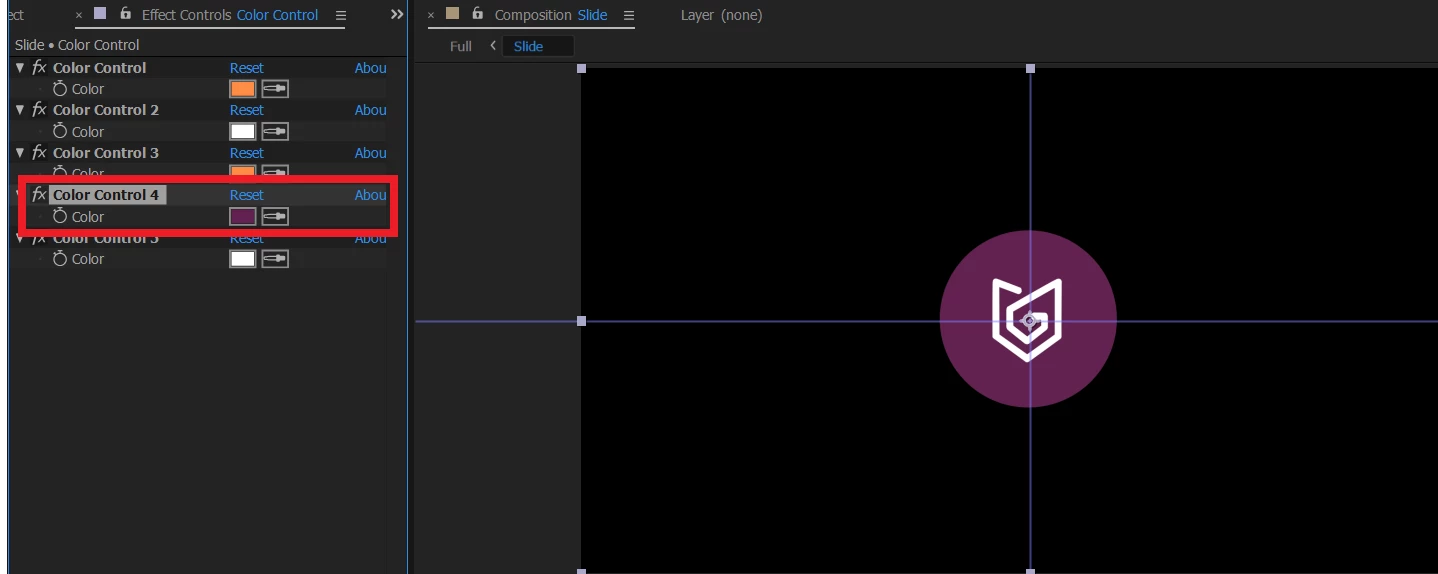This screenshot has height=574, width=1438.
Task: Open About for Color Control
Action: coord(371,68)
